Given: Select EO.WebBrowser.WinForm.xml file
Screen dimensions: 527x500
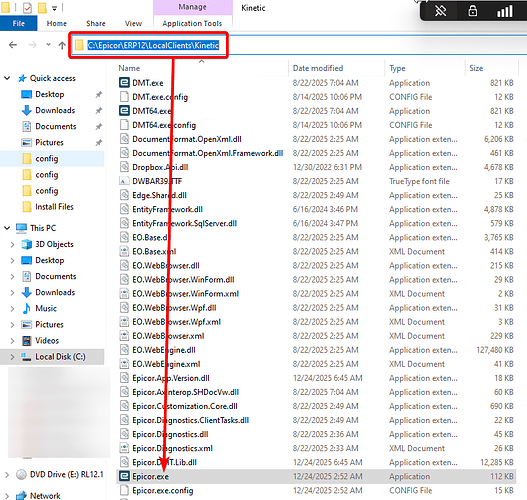Looking at the screenshot, I should coord(186,294).
